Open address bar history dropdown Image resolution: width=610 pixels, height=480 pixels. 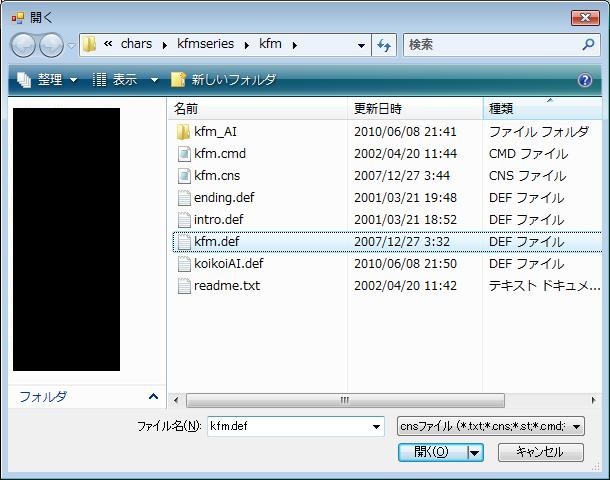[x=361, y=46]
